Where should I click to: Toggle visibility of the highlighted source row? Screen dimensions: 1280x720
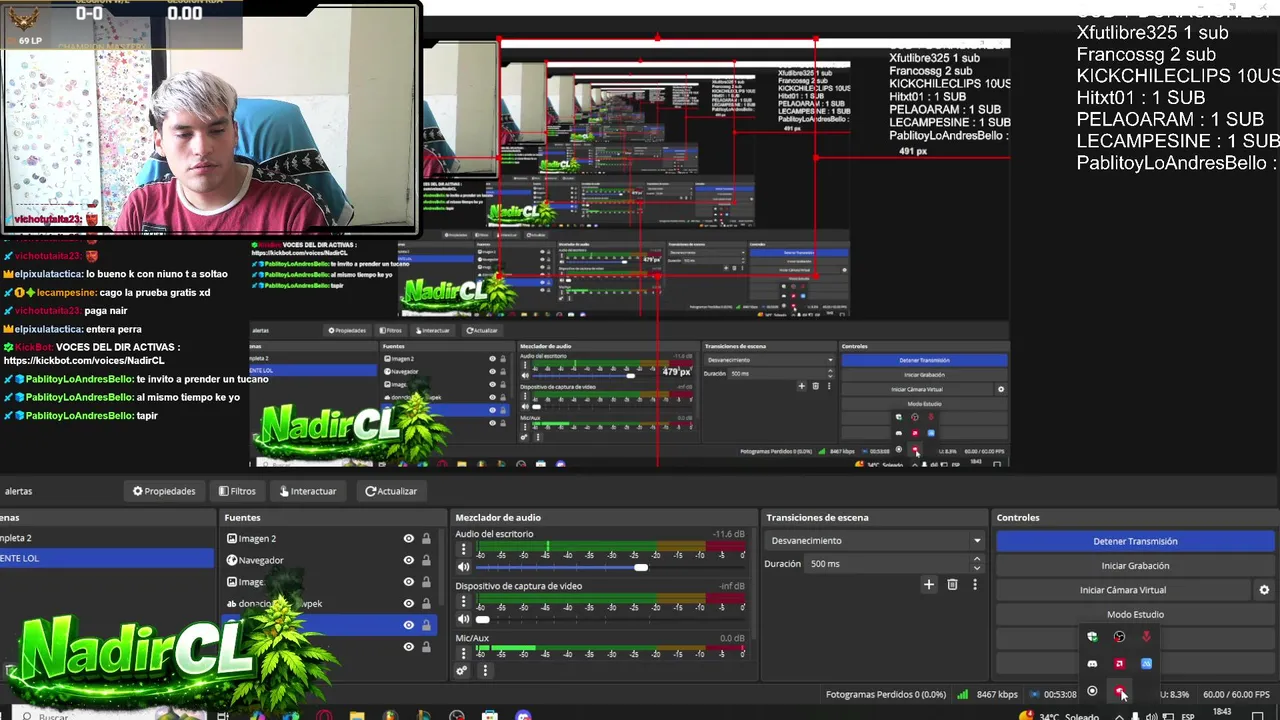408,625
